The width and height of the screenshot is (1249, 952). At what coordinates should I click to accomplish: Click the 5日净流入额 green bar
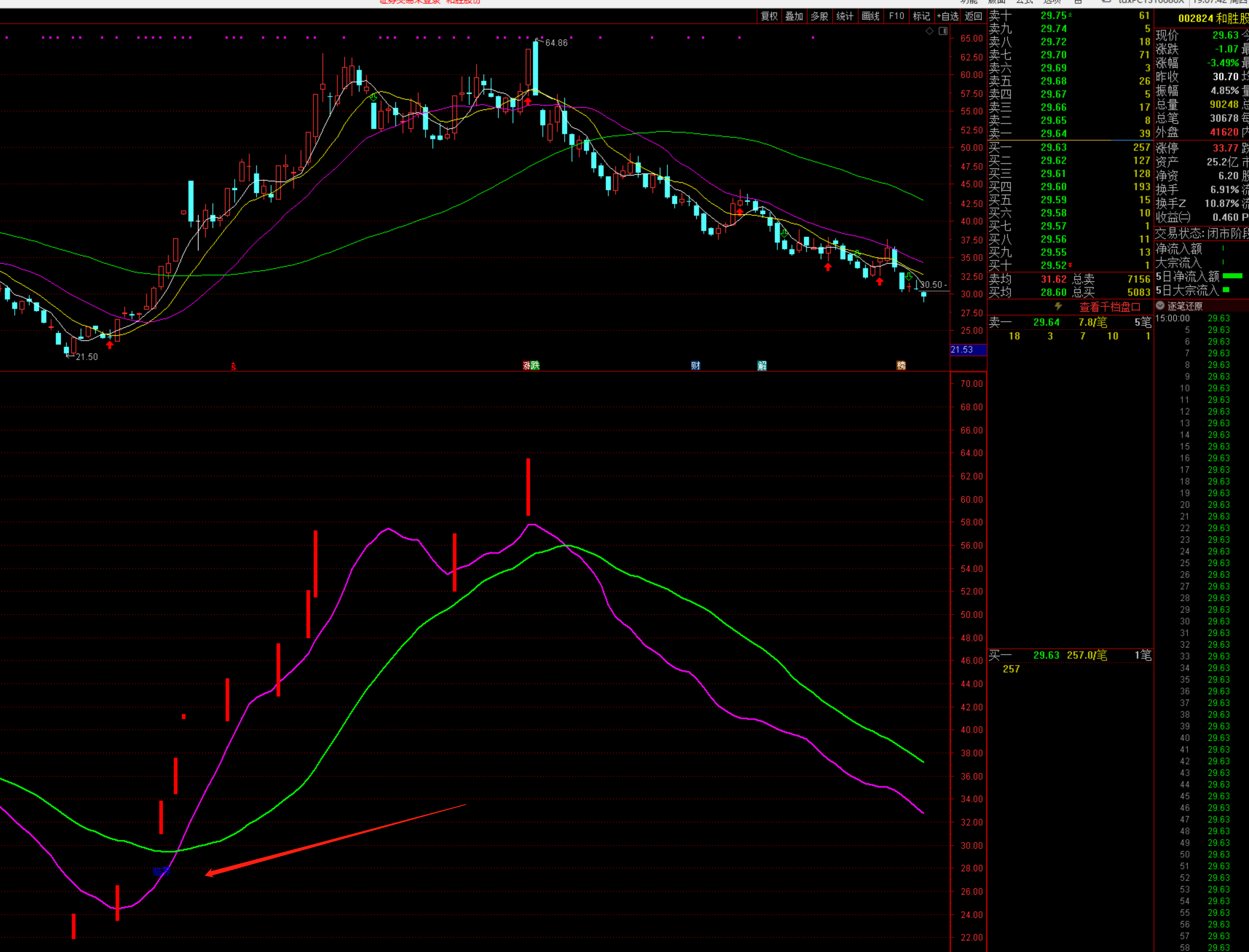point(1232,276)
